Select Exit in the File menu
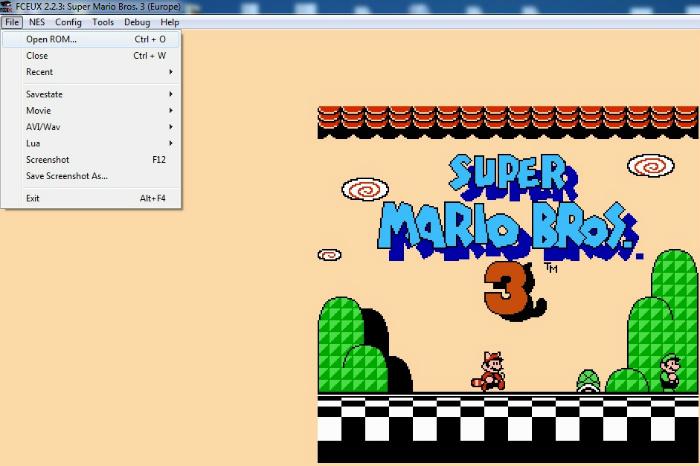The height and width of the screenshot is (466, 700). 91,198
